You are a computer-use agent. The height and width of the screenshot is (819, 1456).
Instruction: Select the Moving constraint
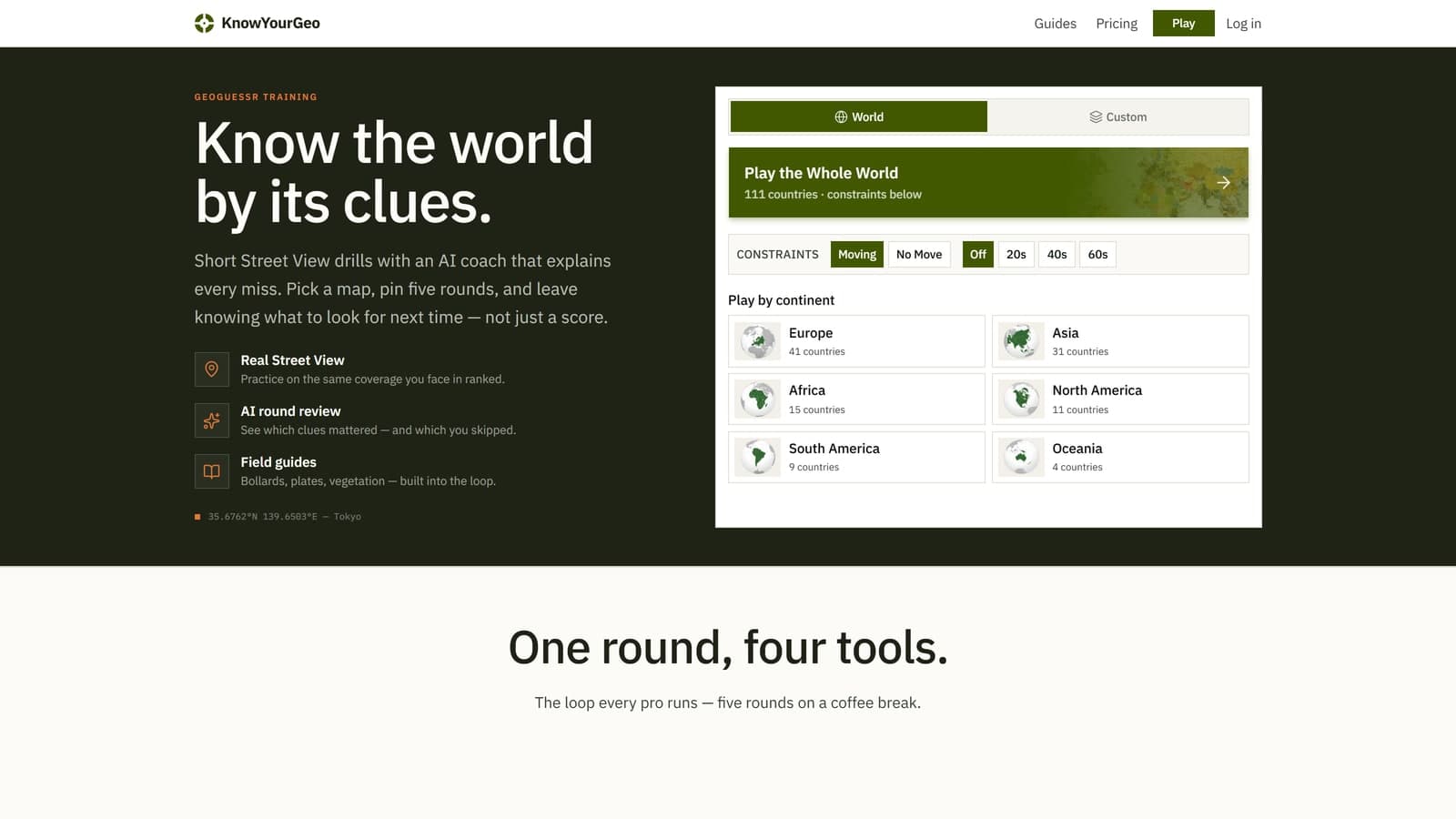[857, 254]
